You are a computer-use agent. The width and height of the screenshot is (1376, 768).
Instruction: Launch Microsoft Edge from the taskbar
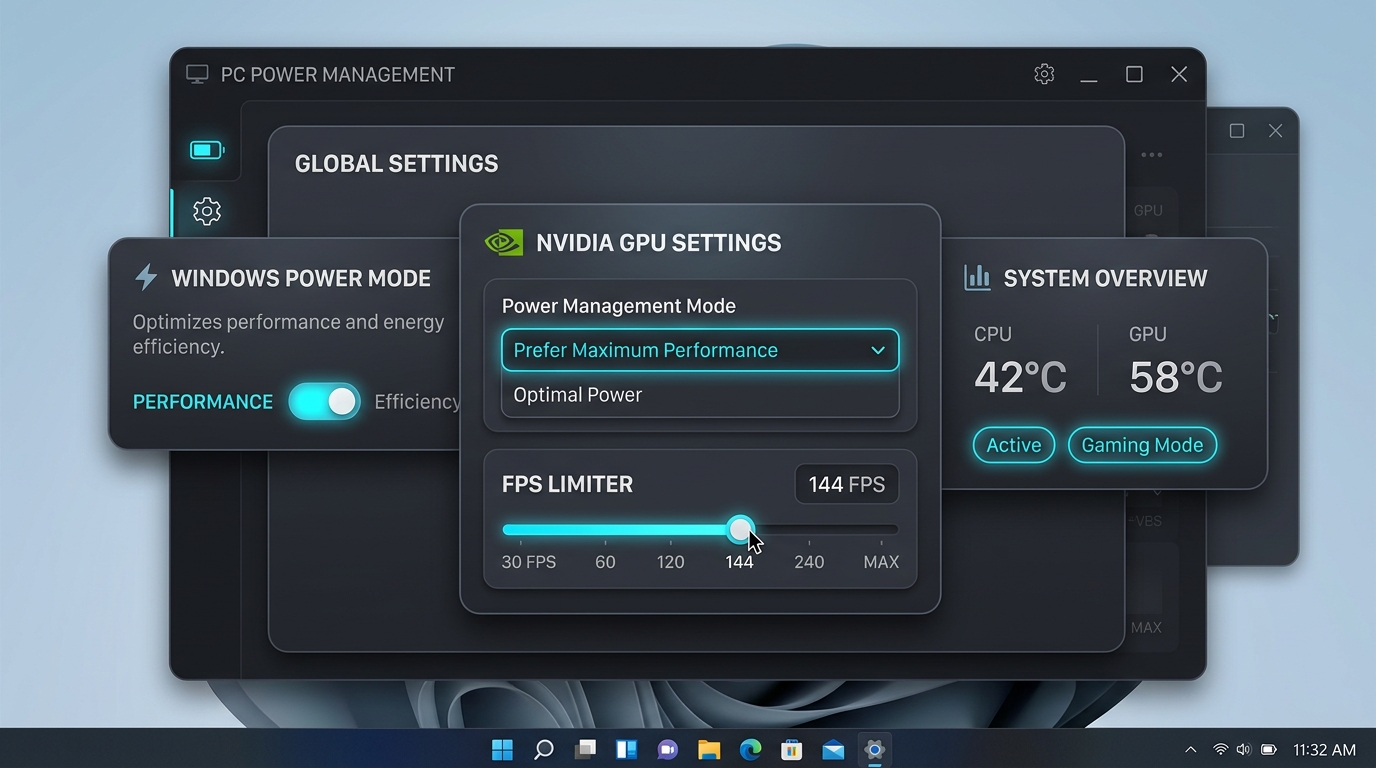point(750,750)
